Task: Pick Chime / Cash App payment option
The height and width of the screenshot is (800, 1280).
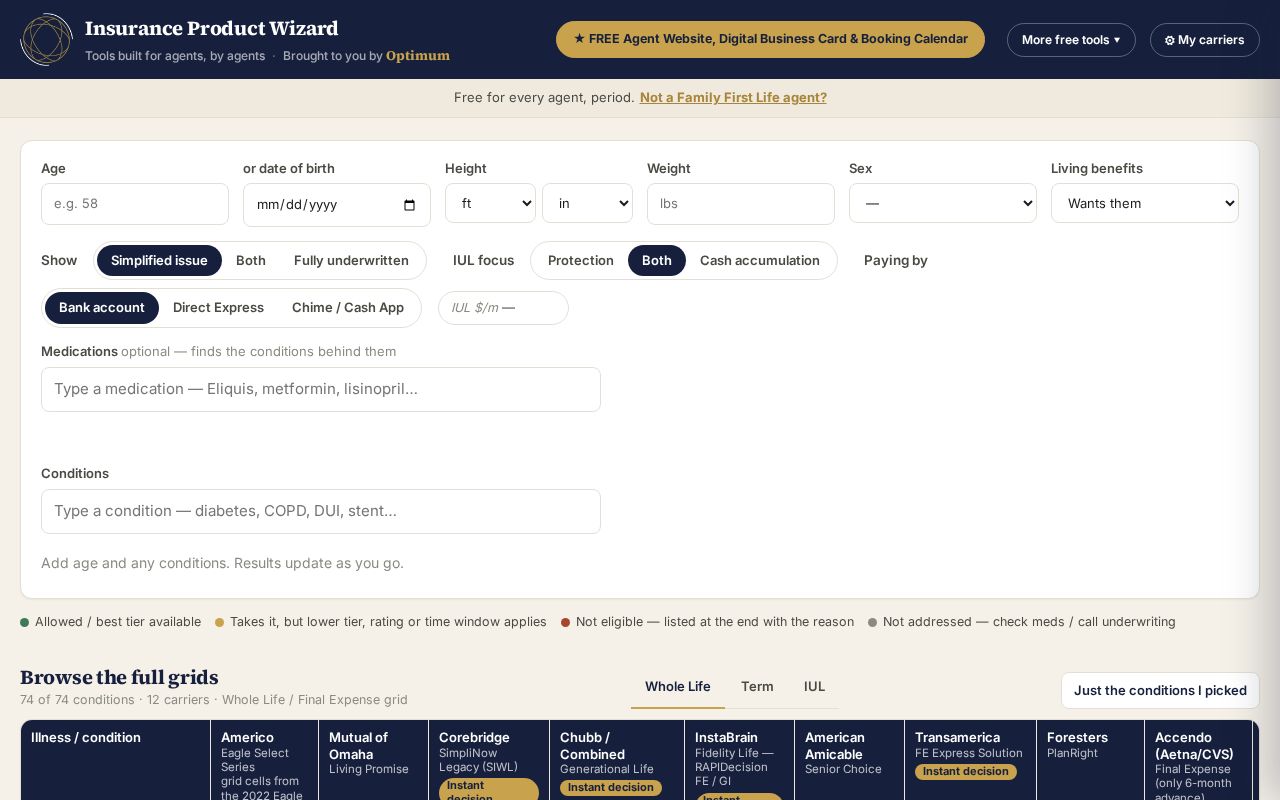Action: pos(348,307)
